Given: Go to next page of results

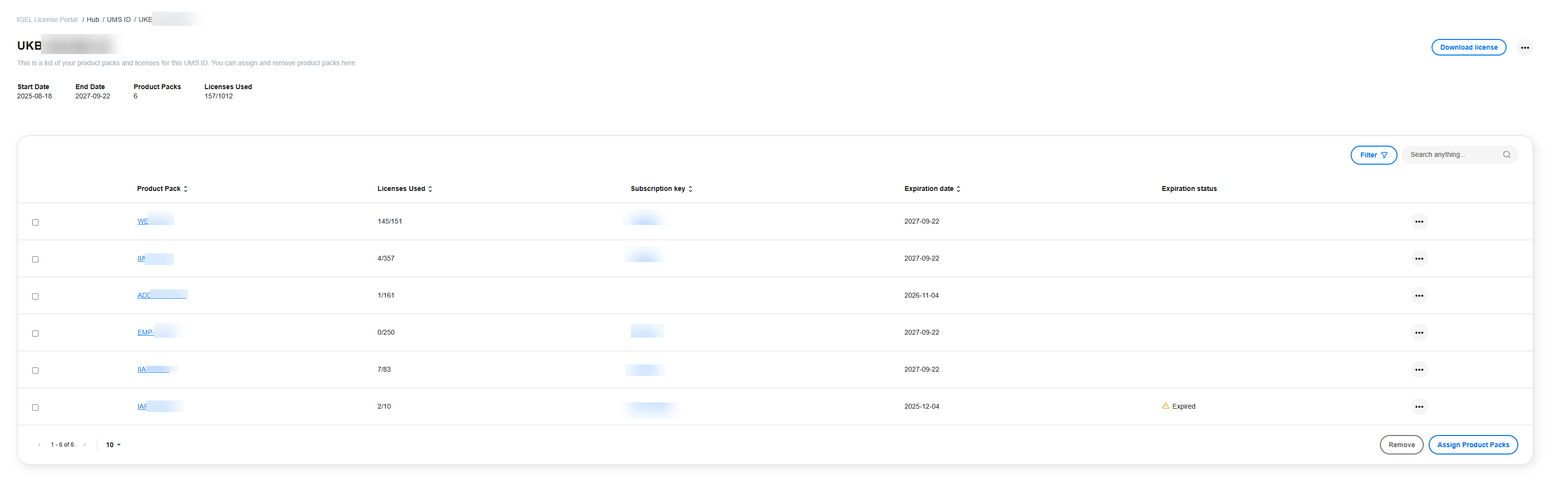Looking at the screenshot, I should click(x=85, y=445).
